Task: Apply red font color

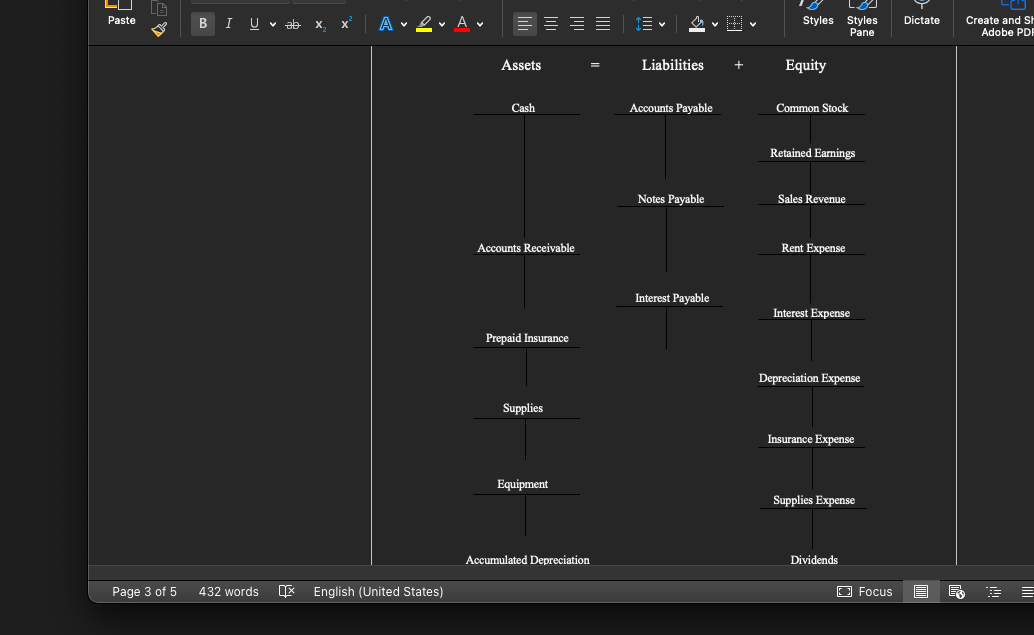Action: [x=462, y=24]
